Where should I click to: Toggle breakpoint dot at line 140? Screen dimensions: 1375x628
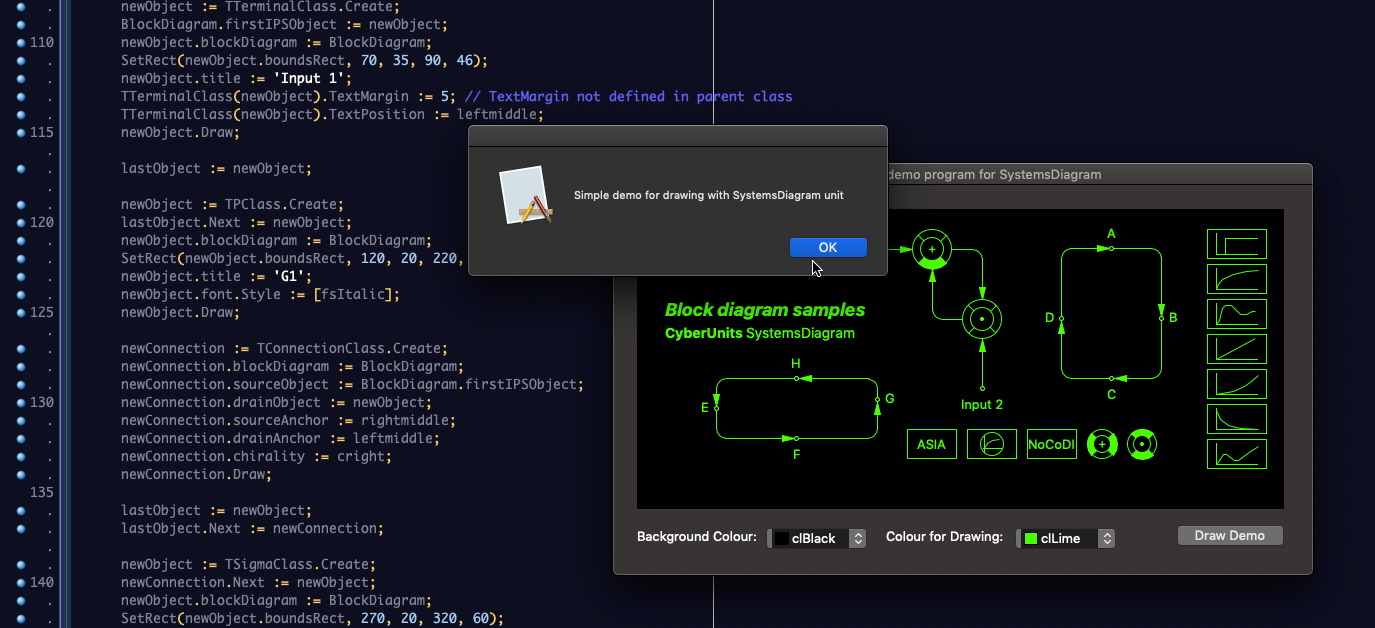21,582
